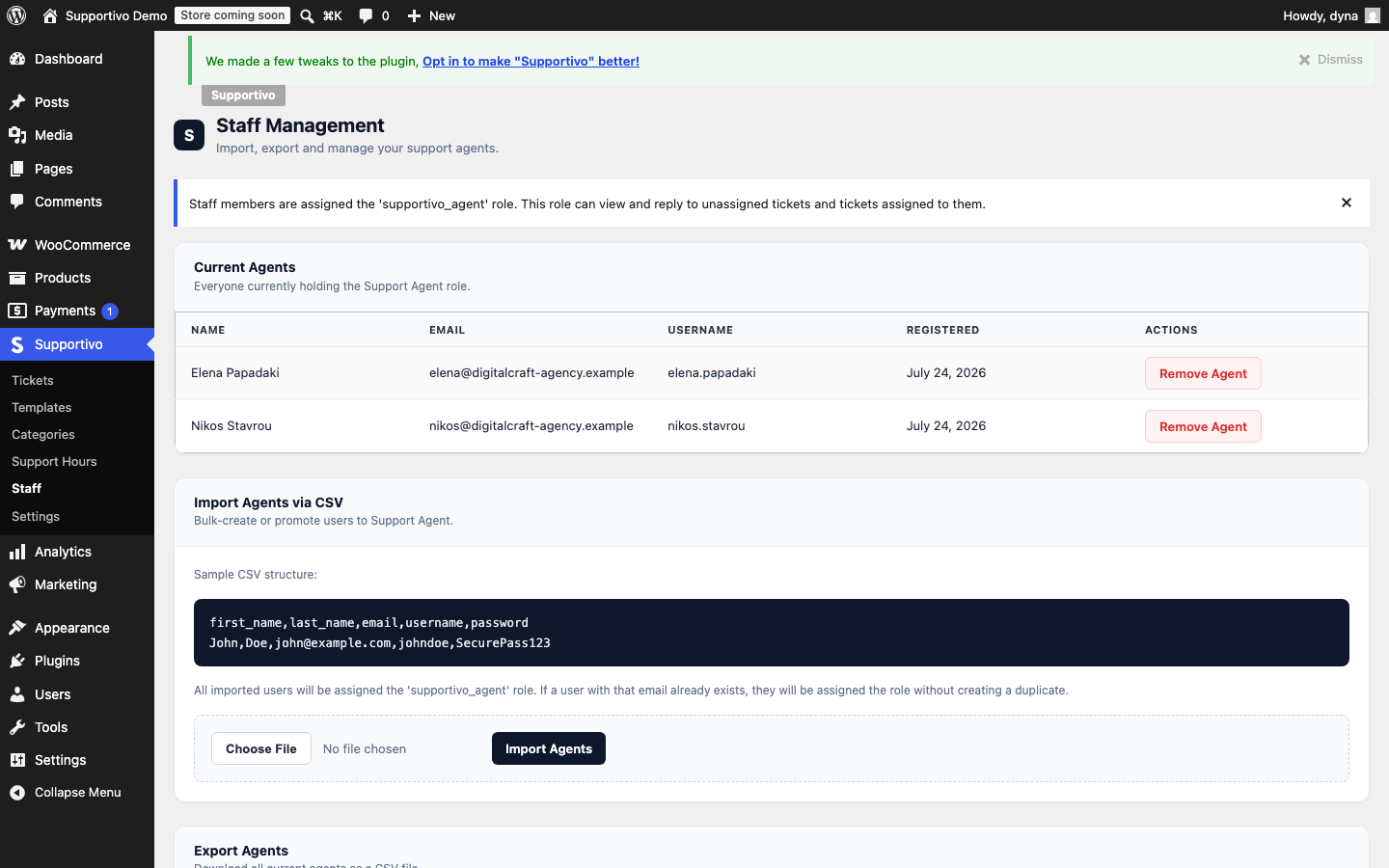Click the plus icon next to New
The width and height of the screenshot is (1389, 868).
414,15
